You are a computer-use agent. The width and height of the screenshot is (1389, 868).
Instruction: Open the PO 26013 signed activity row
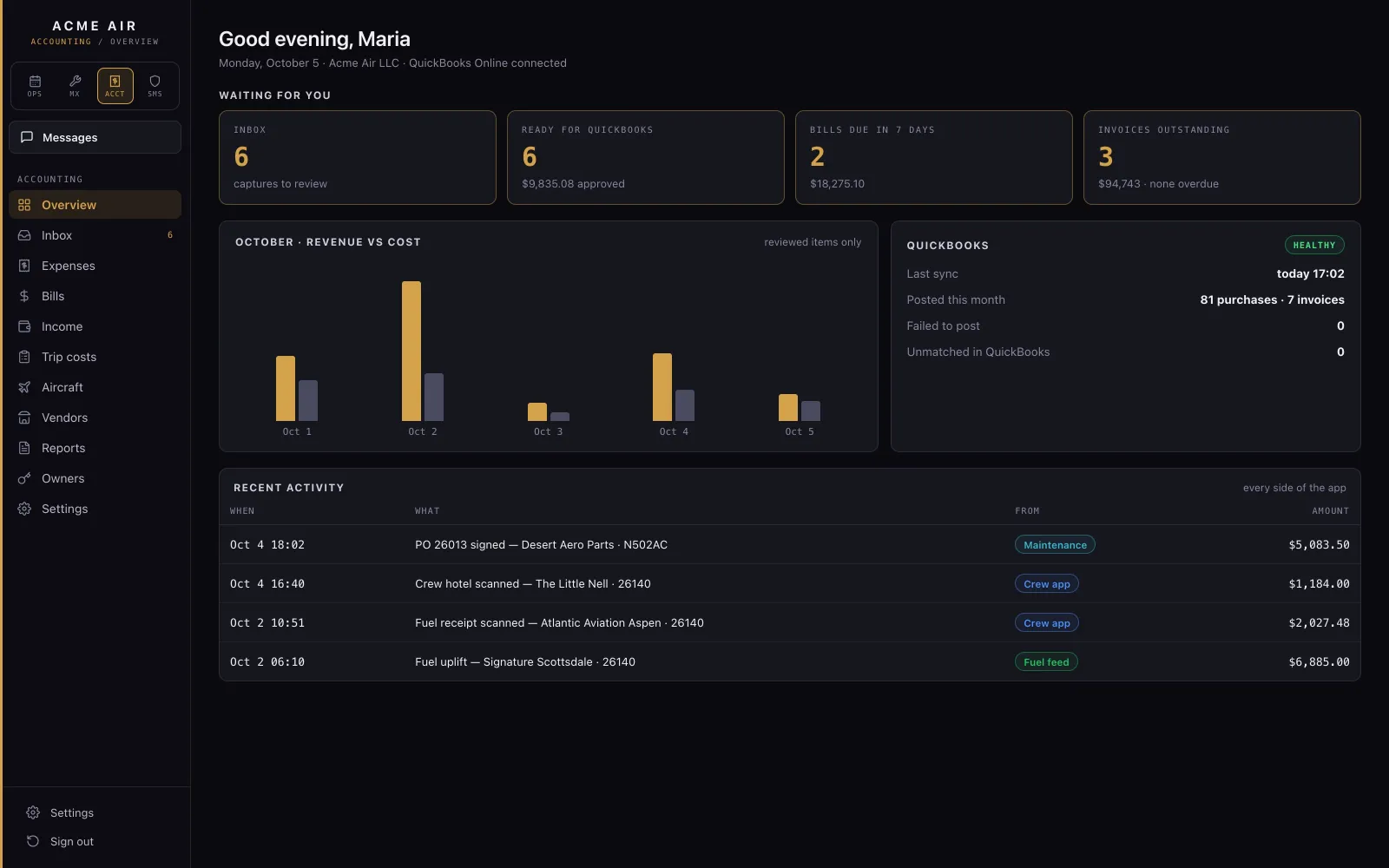coord(790,544)
